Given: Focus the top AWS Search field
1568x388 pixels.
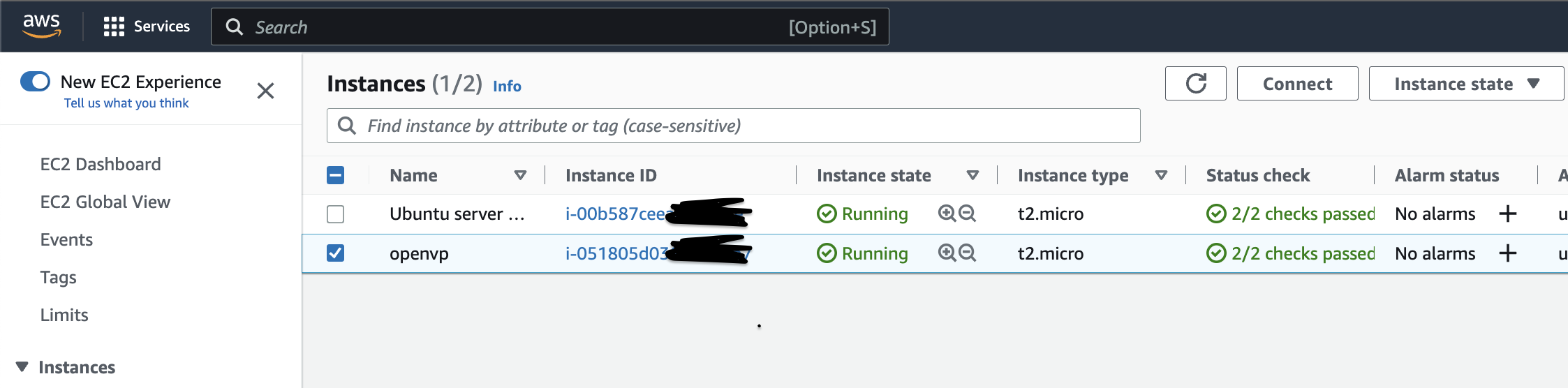Looking at the screenshot, I should (x=549, y=27).
